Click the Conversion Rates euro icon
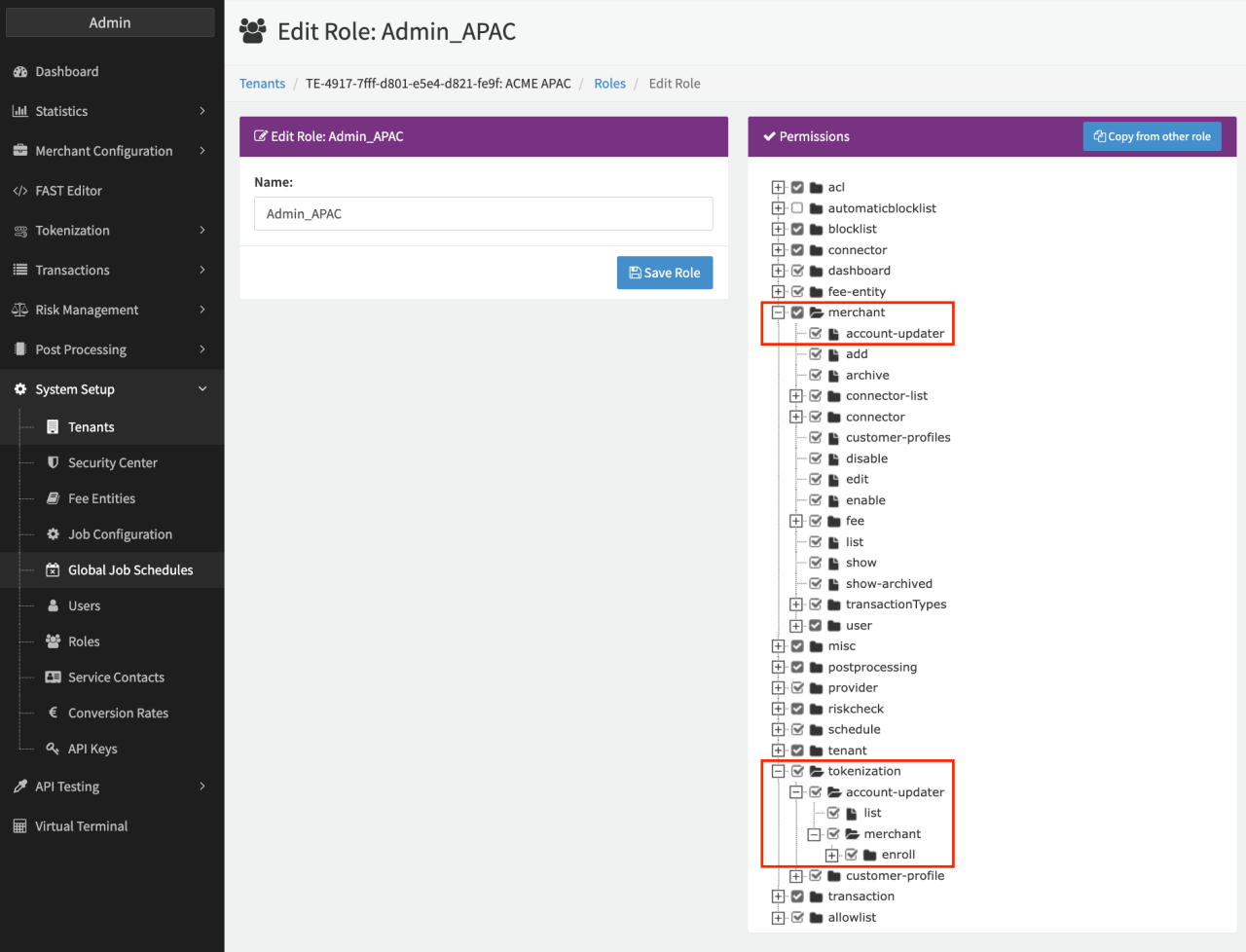Image resolution: width=1246 pixels, height=952 pixels. pyautogui.click(x=53, y=714)
